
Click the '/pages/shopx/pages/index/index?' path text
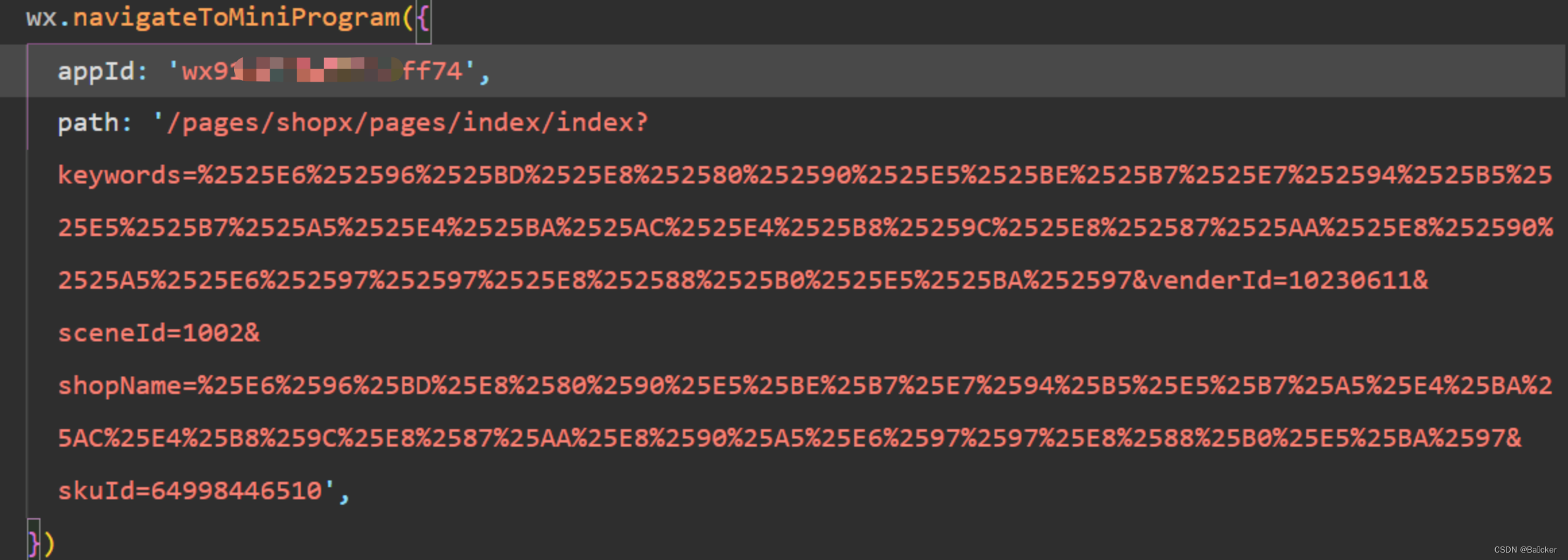point(401,123)
